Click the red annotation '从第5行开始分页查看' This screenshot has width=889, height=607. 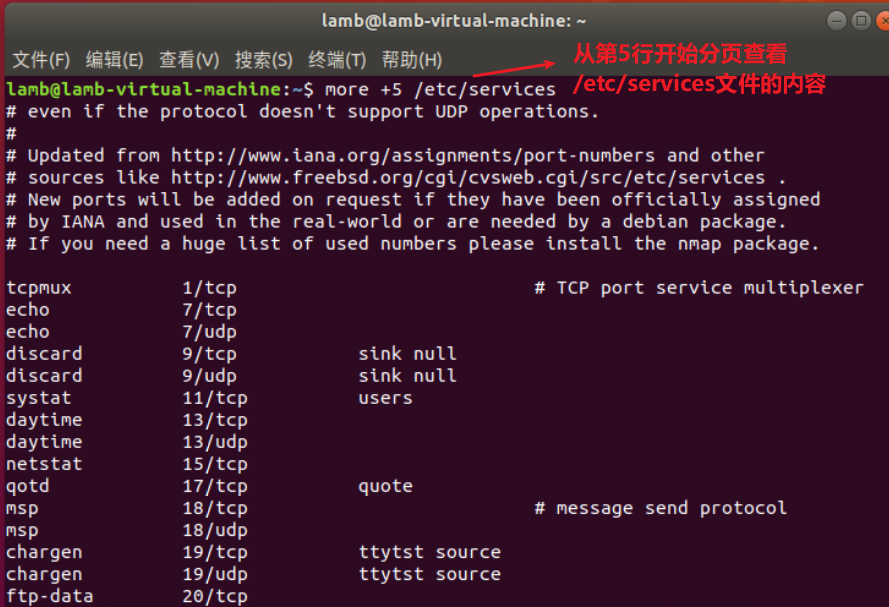pyautogui.click(x=680, y=53)
